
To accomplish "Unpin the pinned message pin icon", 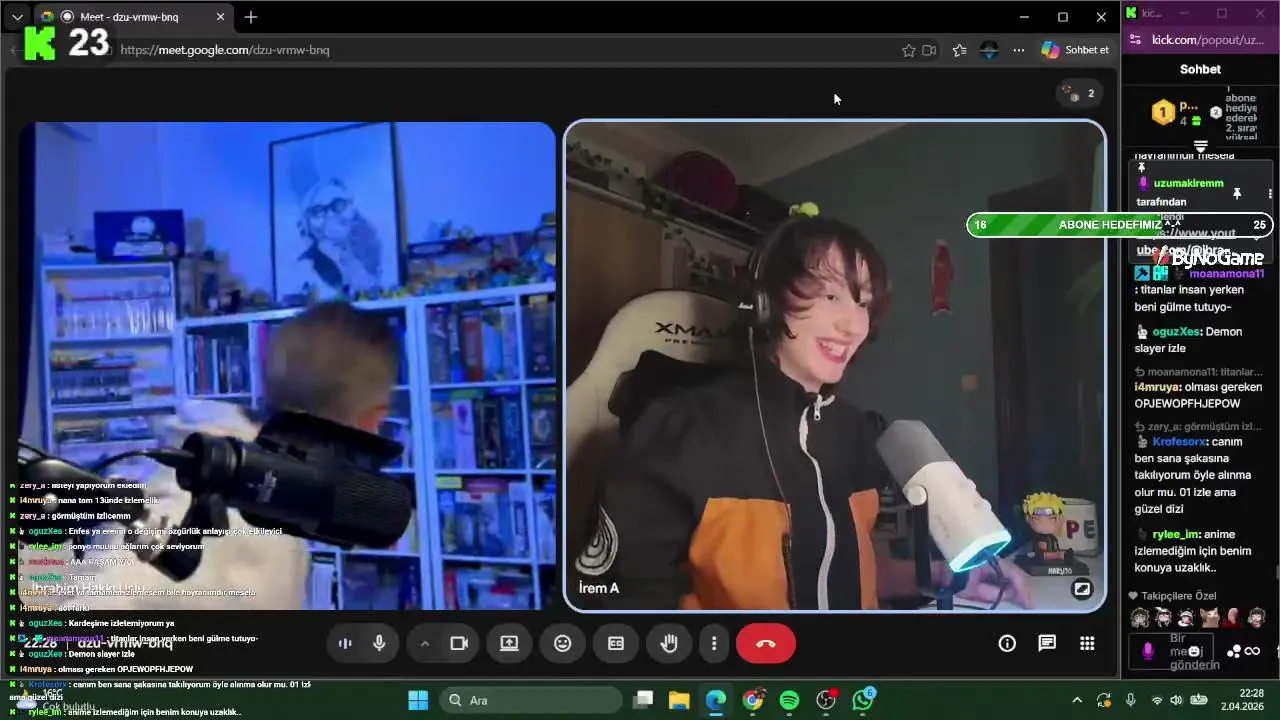I will [x=1237, y=193].
